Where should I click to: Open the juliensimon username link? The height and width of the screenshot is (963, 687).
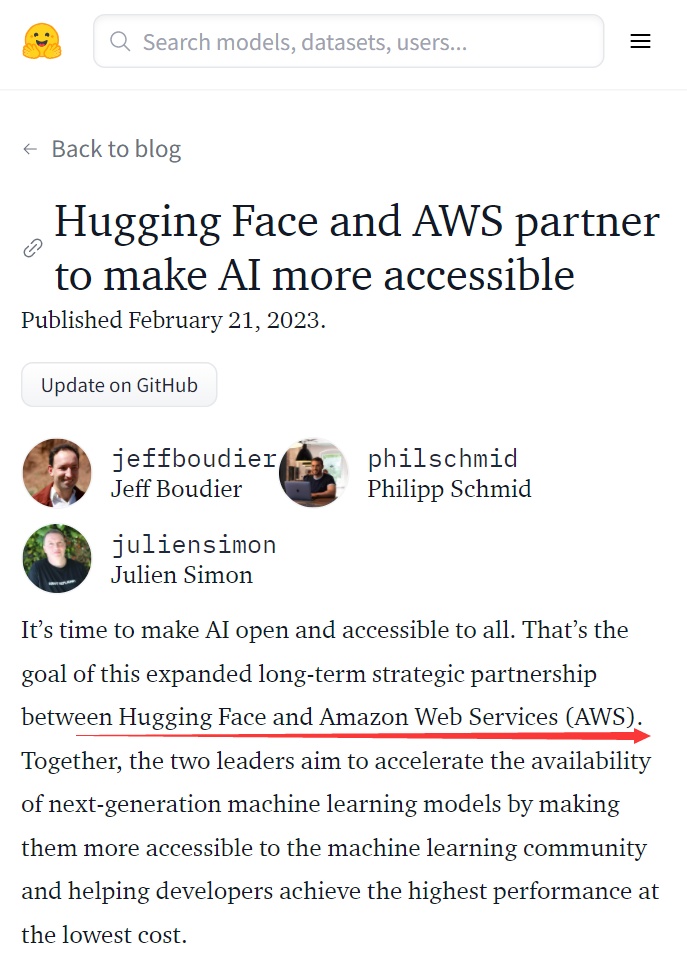tap(194, 545)
